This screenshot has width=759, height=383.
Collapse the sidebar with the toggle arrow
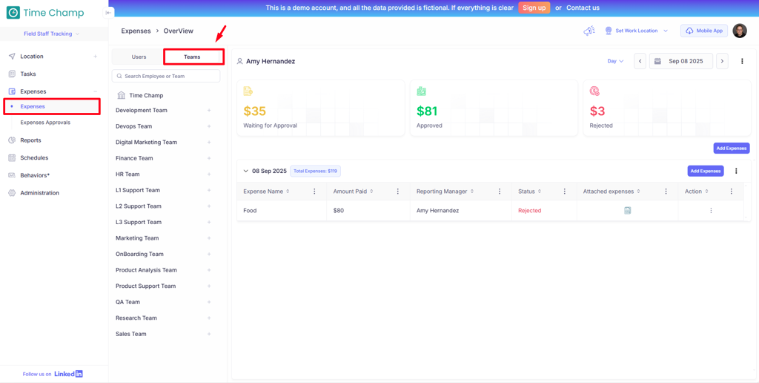tap(108, 13)
